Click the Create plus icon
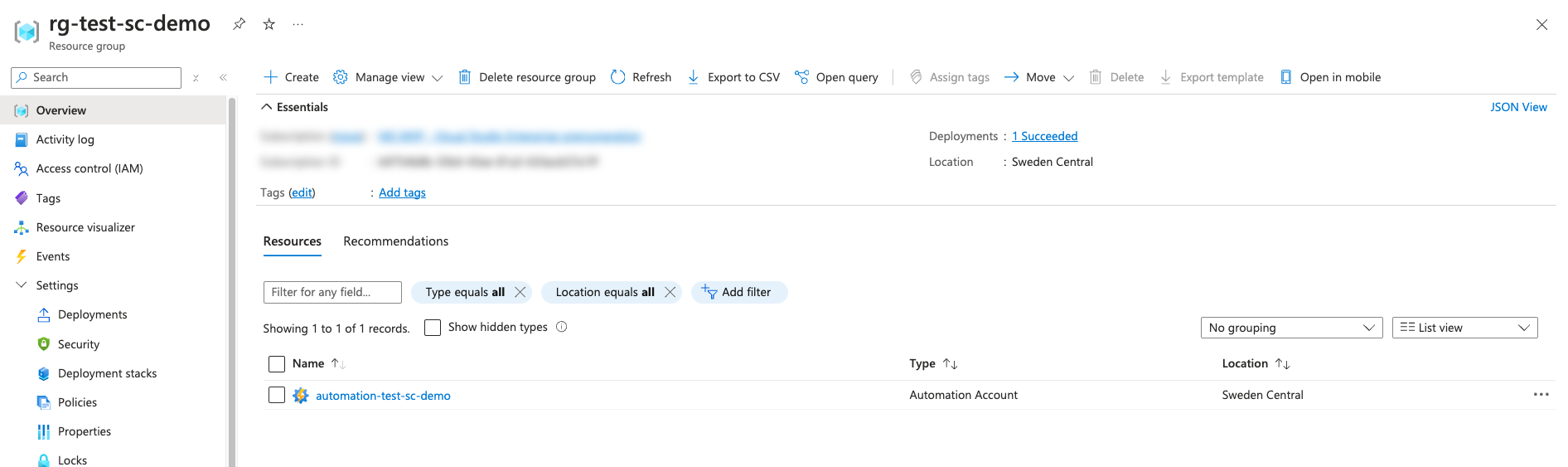 270,77
